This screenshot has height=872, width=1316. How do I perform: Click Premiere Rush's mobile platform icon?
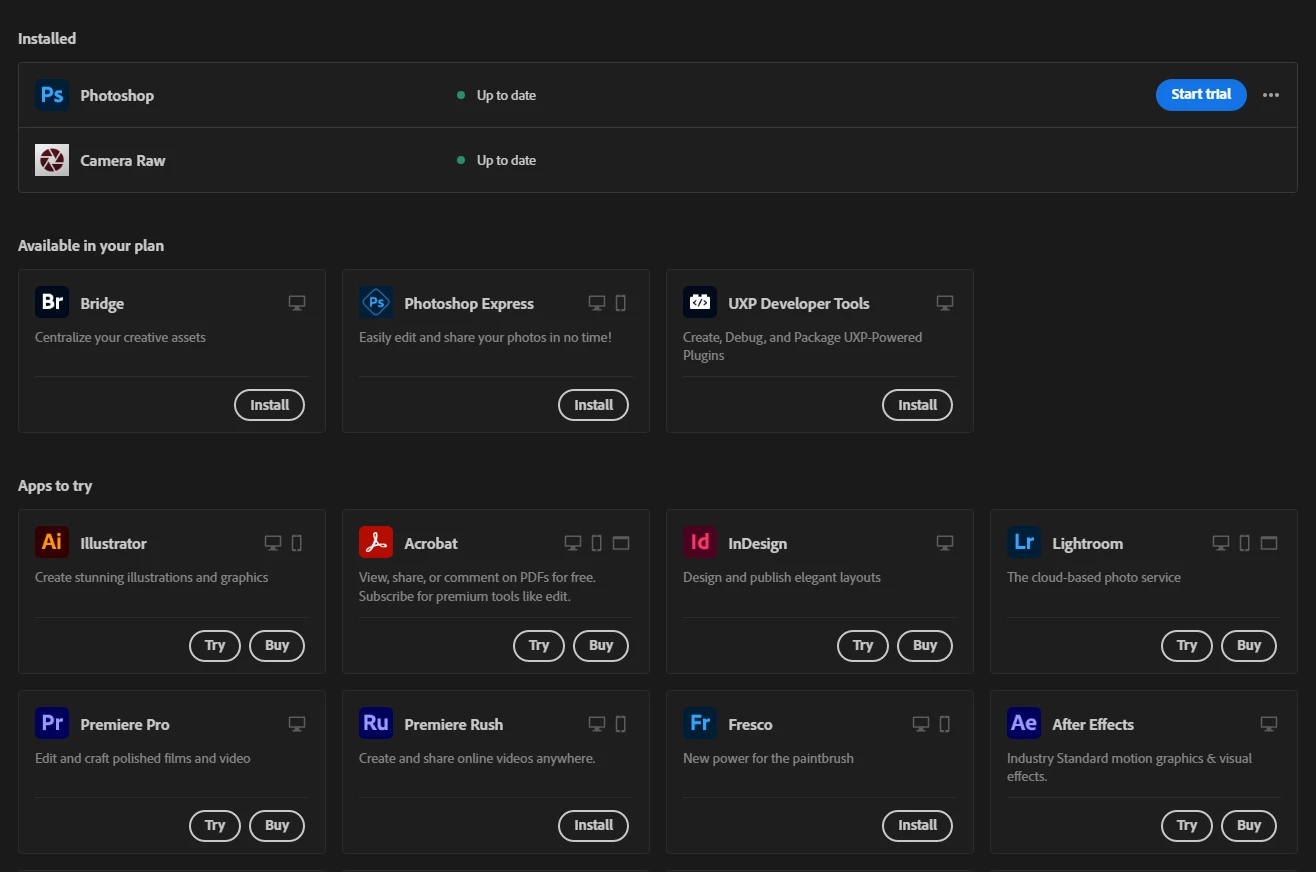(x=621, y=724)
